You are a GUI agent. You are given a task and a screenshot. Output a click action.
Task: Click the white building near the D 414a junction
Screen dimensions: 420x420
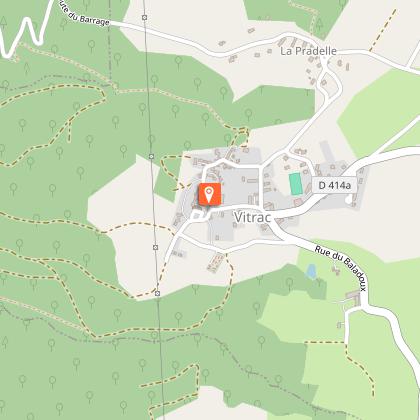[x=349, y=199]
